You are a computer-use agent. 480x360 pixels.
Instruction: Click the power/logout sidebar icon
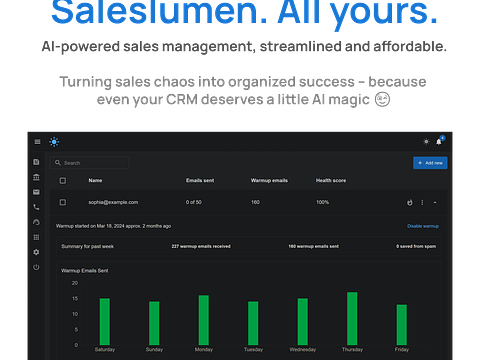point(36,267)
